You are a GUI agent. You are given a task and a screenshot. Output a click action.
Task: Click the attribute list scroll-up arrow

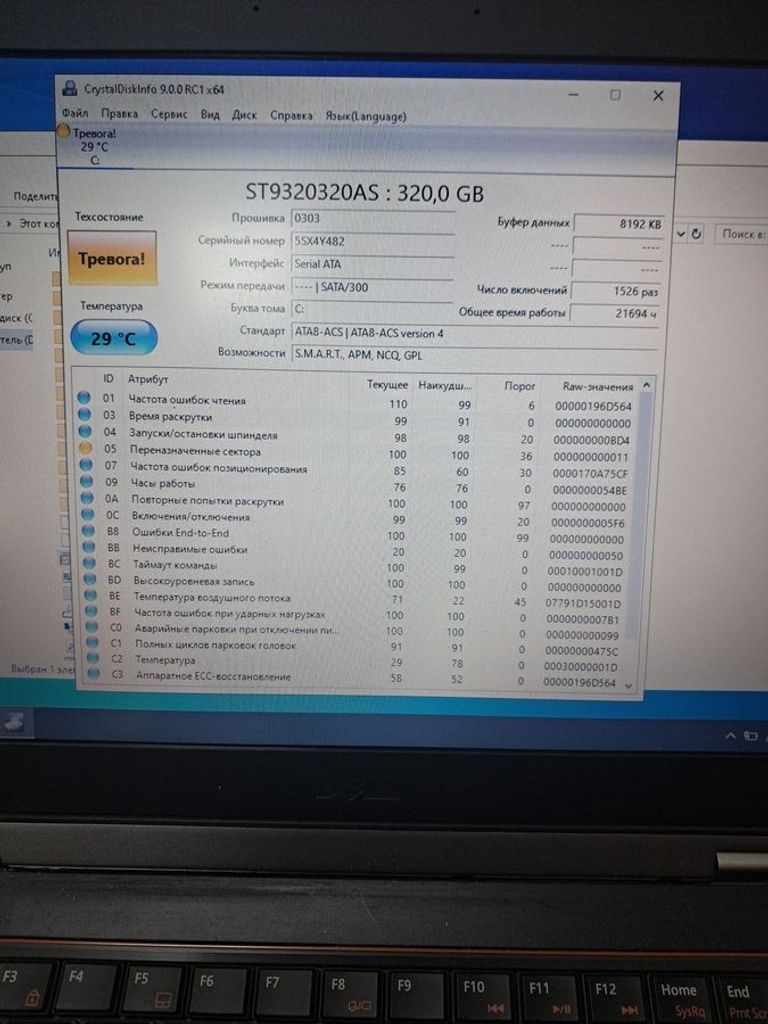click(x=646, y=385)
